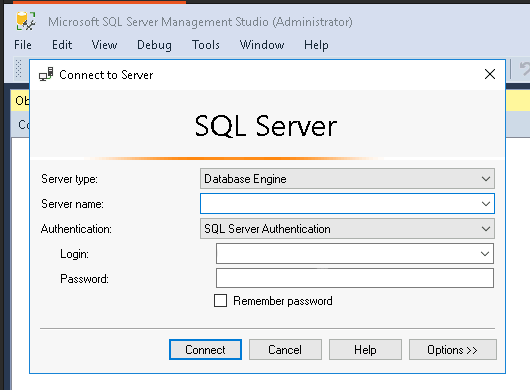Open the Server name dropdown arrow
This screenshot has width=530, height=390.
point(486,204)
